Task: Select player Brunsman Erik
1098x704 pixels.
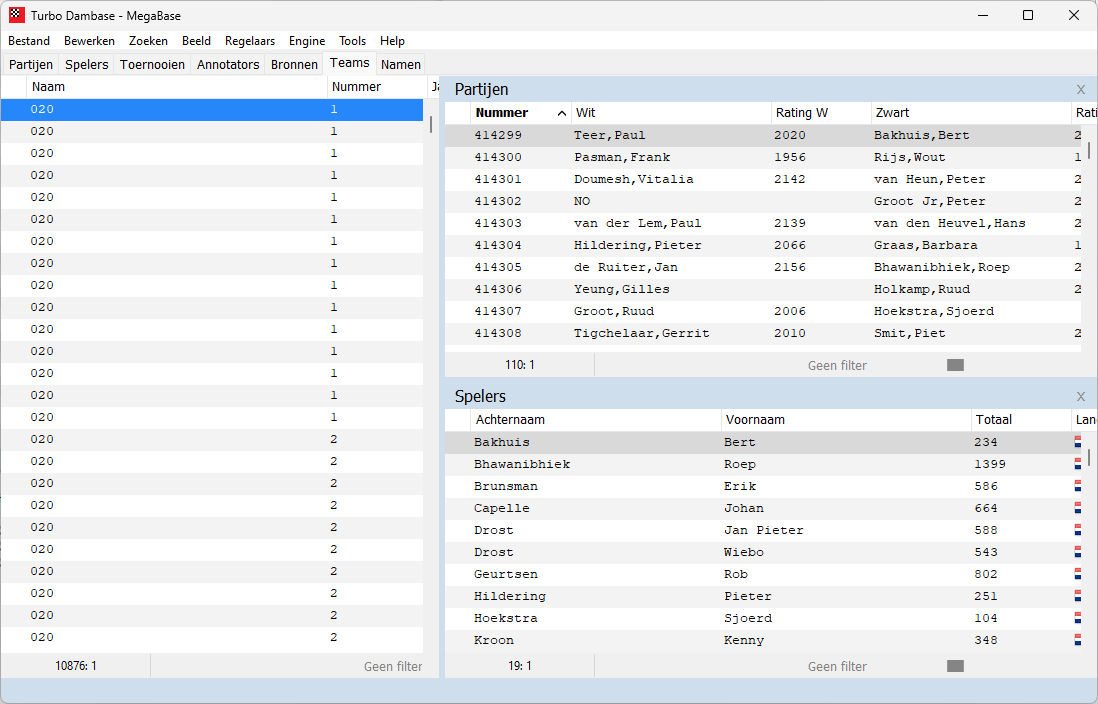Action: coord(763,486)
